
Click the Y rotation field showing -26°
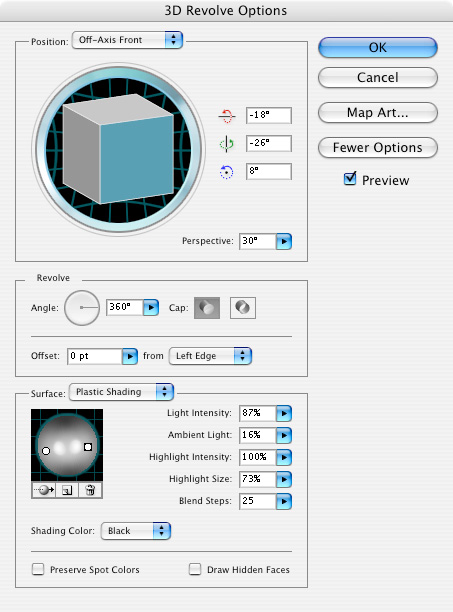point(269,143)
